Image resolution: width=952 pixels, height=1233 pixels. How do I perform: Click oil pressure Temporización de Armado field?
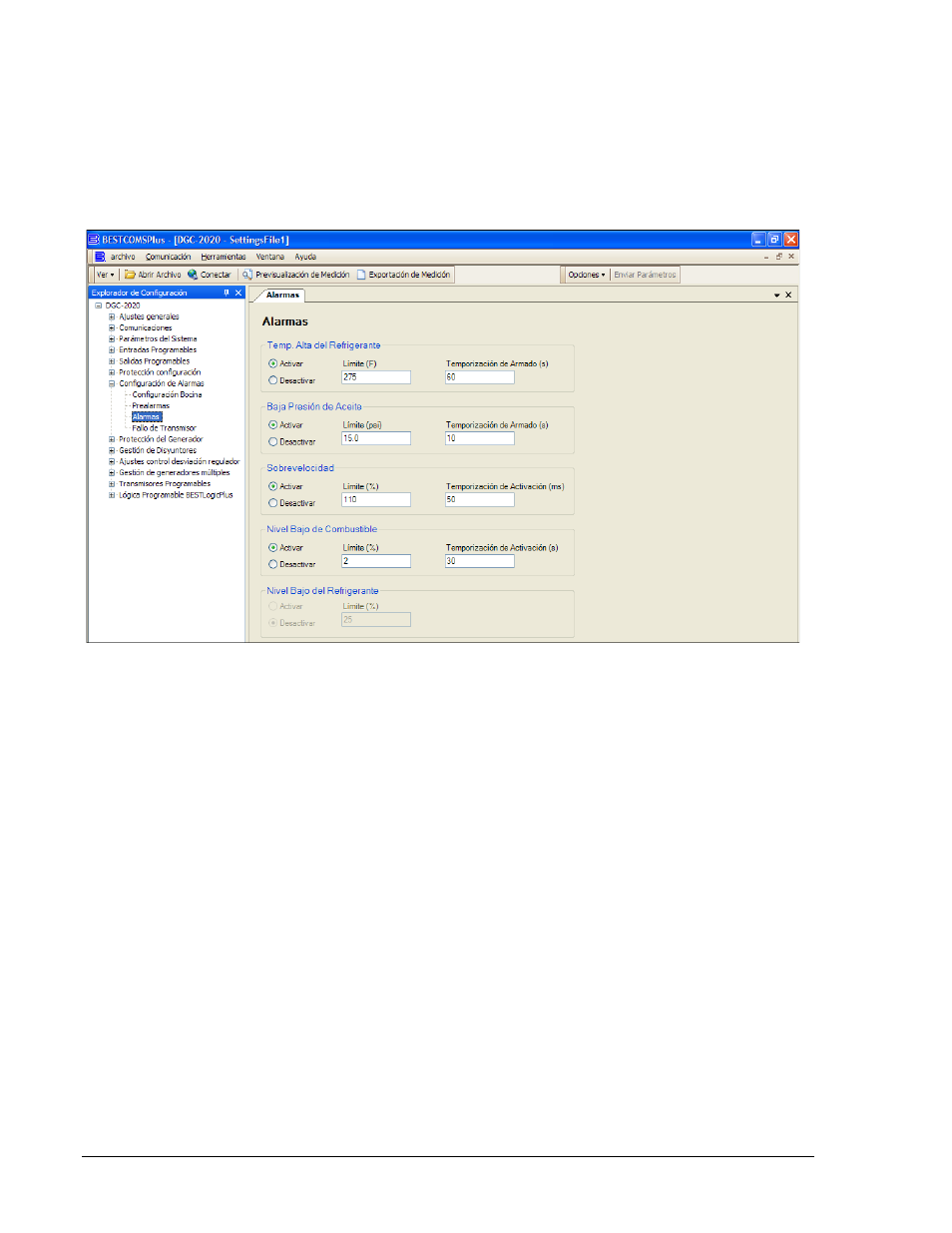(480, 438)
